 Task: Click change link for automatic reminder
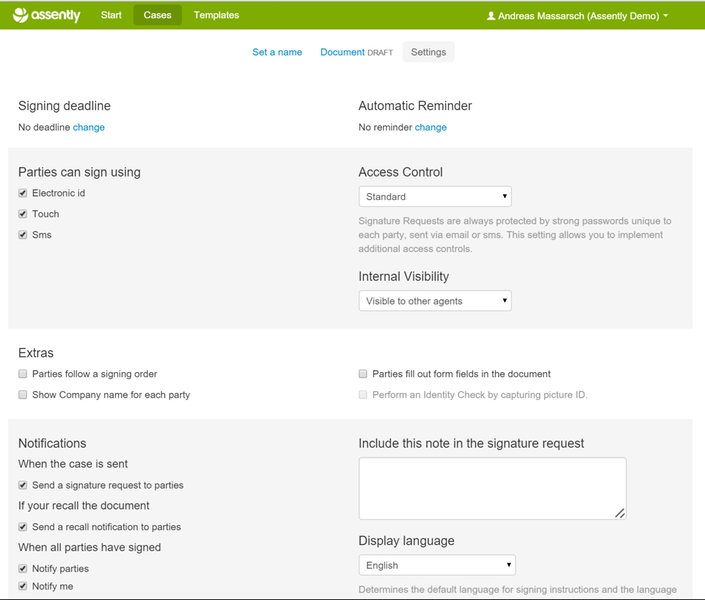pyautogui.click(x=431, y=127)
